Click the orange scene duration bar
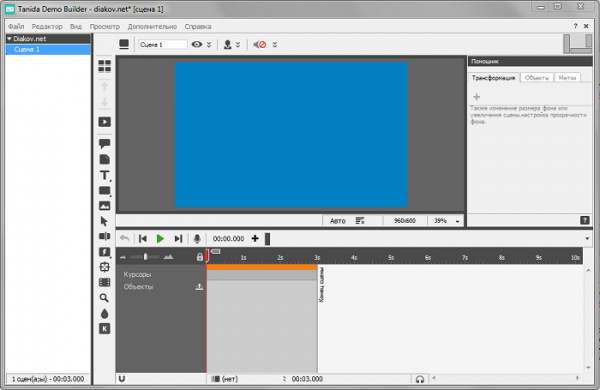The height and width of the screenshot is (390, 600). click(x=262, y=267)
